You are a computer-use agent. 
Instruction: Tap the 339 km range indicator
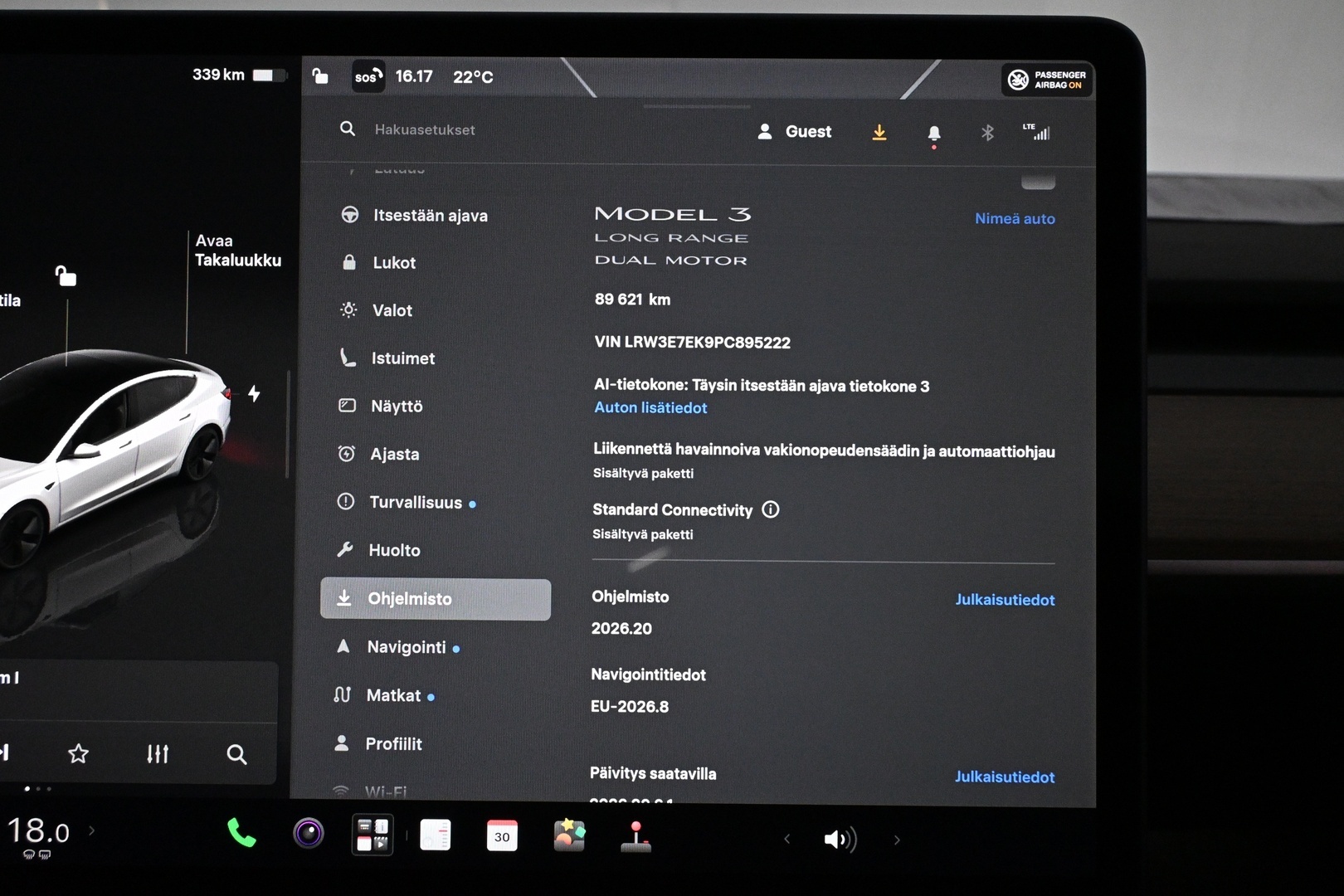239,75
